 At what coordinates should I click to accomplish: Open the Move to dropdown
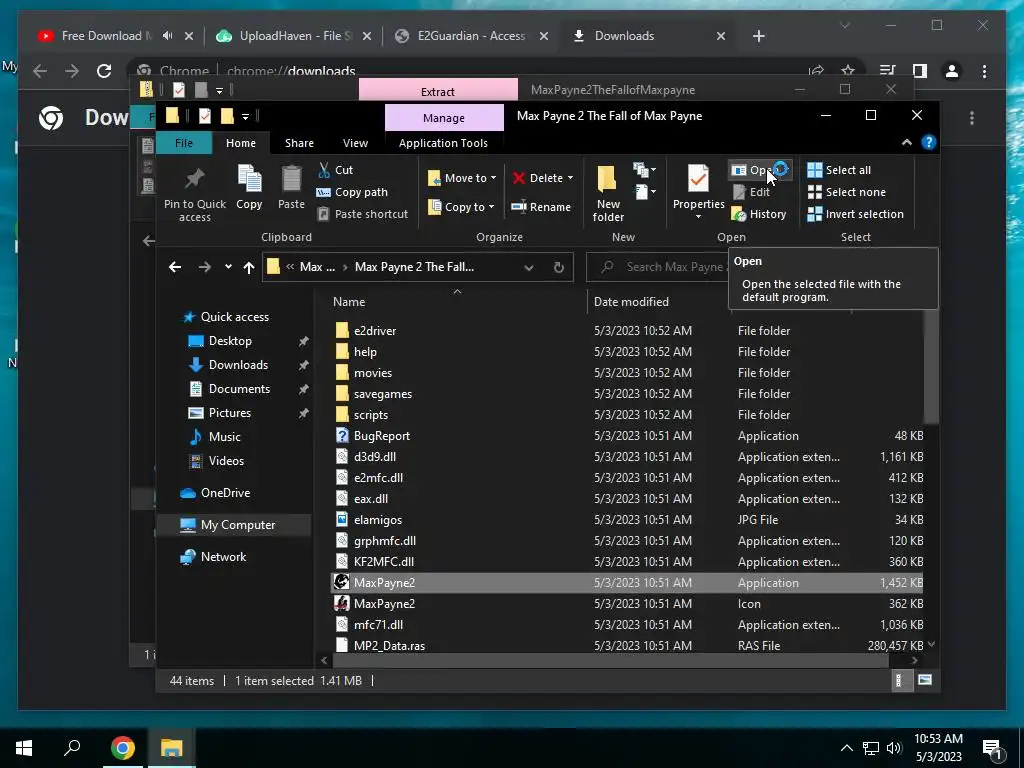coord(462,178)
